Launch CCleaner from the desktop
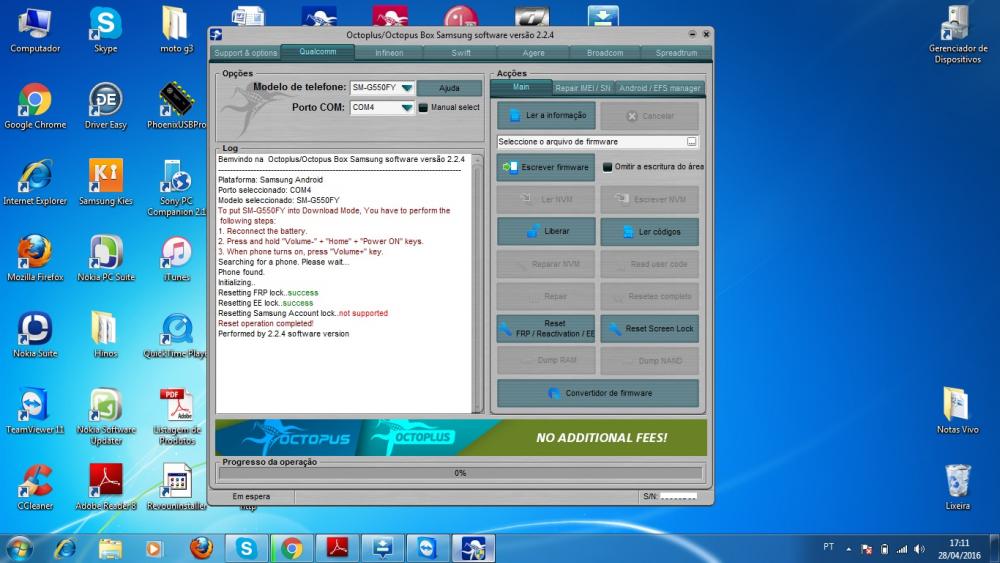1000x563 pixels. [x=35, y=488]
